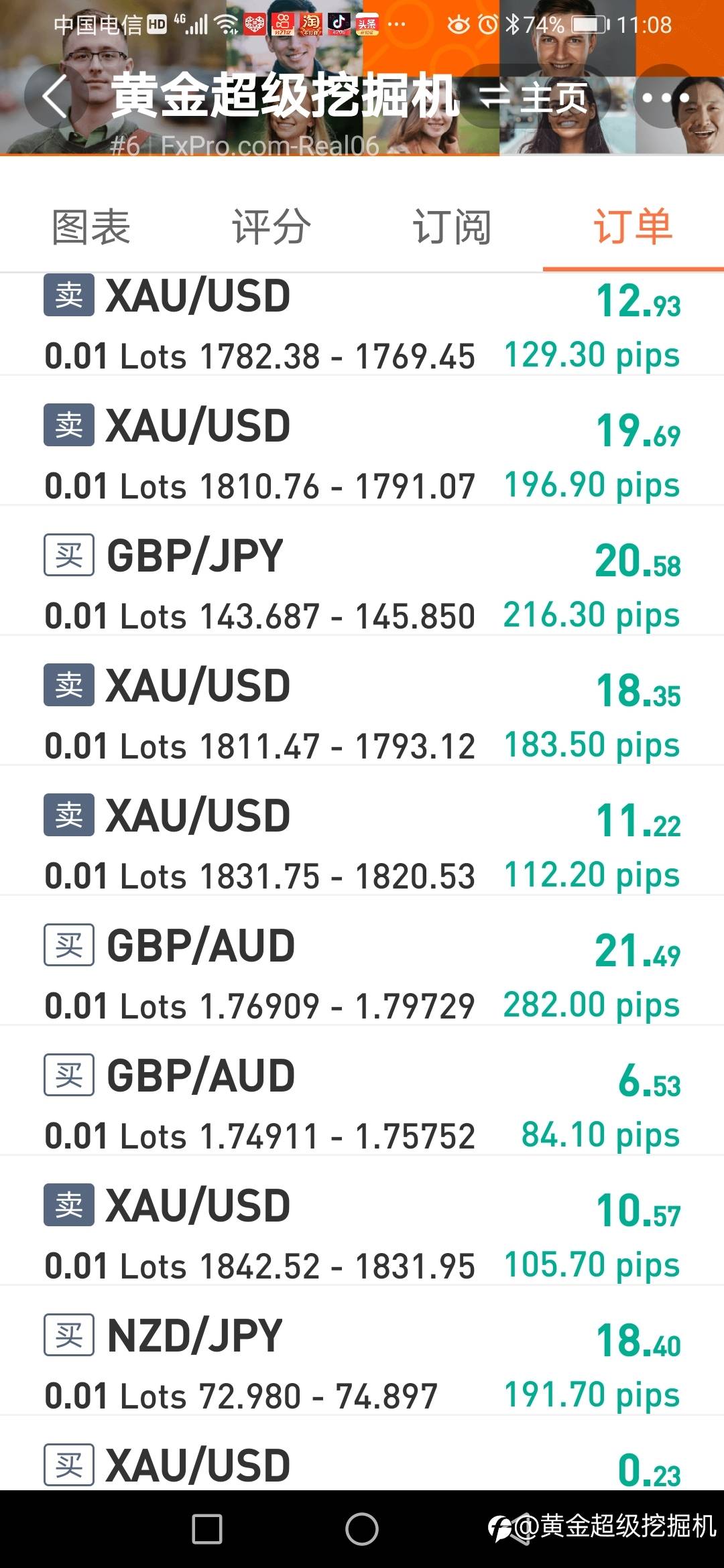Select the 订单 tab
The height and width of the screenshot is (1568, 724).
pos(632,226)
